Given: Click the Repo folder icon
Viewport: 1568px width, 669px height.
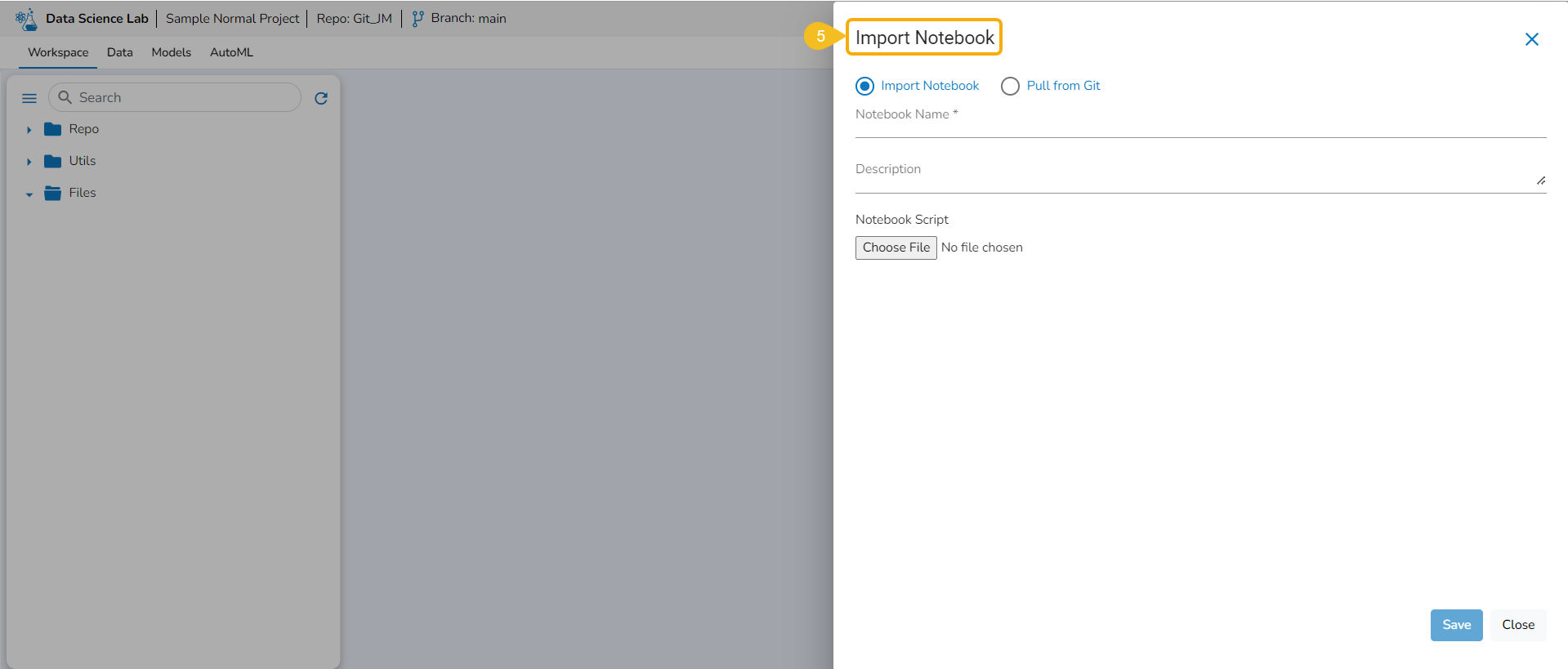Looking at the screenshot, I should click(x=53, y=129).
